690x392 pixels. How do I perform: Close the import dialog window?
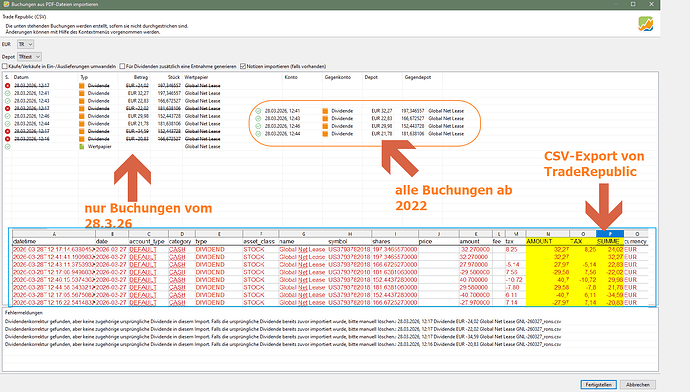651,4
